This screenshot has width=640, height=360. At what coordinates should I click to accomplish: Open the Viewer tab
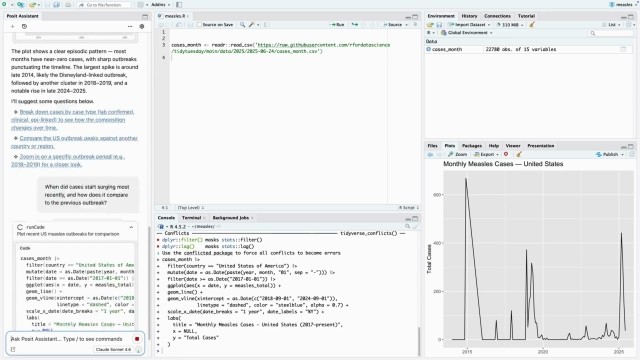point(513,146)
